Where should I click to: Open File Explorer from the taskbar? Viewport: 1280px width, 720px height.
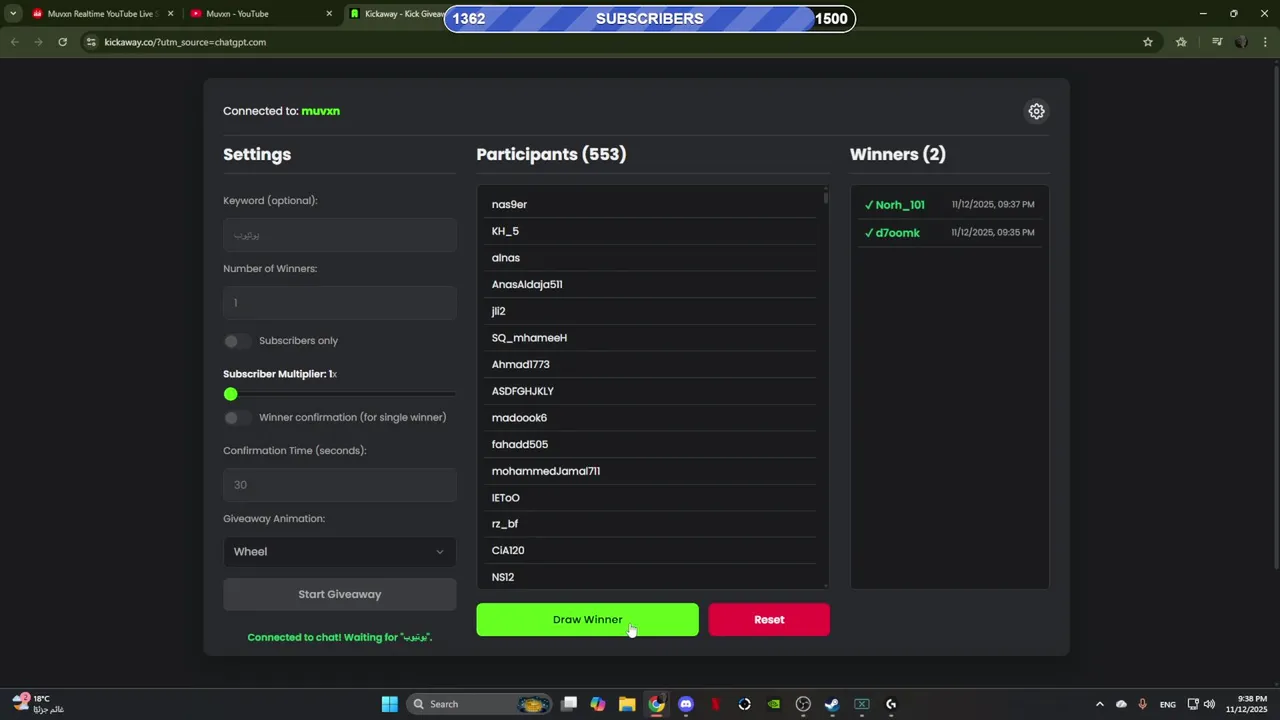click(627, 704)
